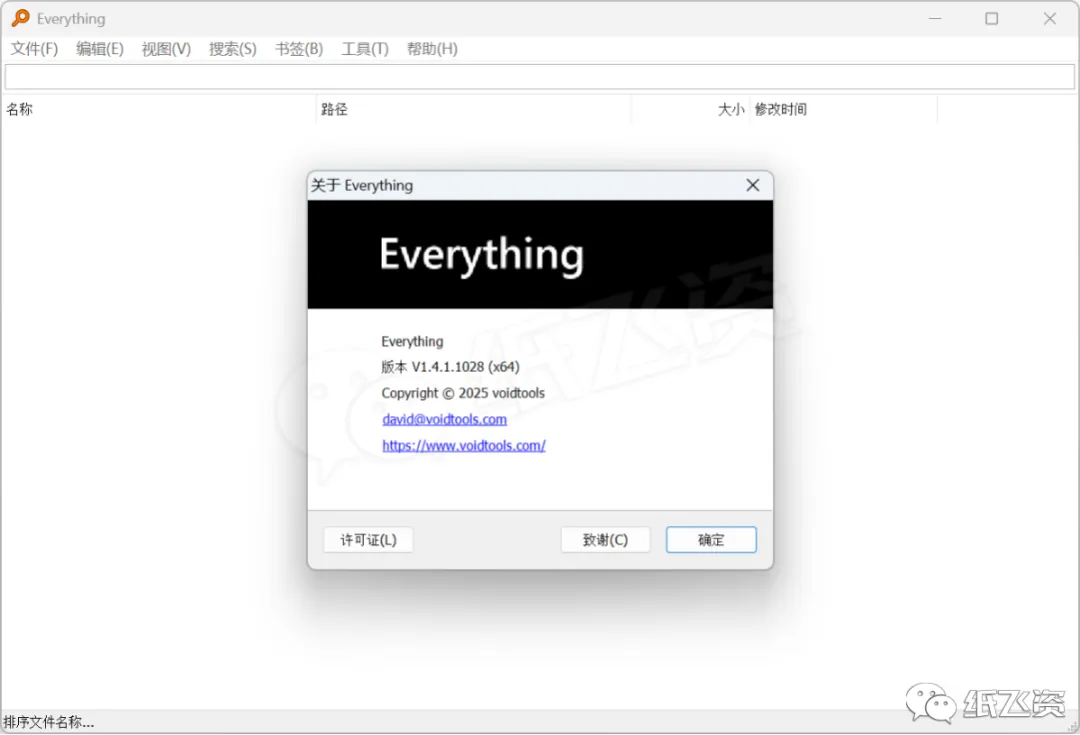Open the 编辑(E) menu

99,49
